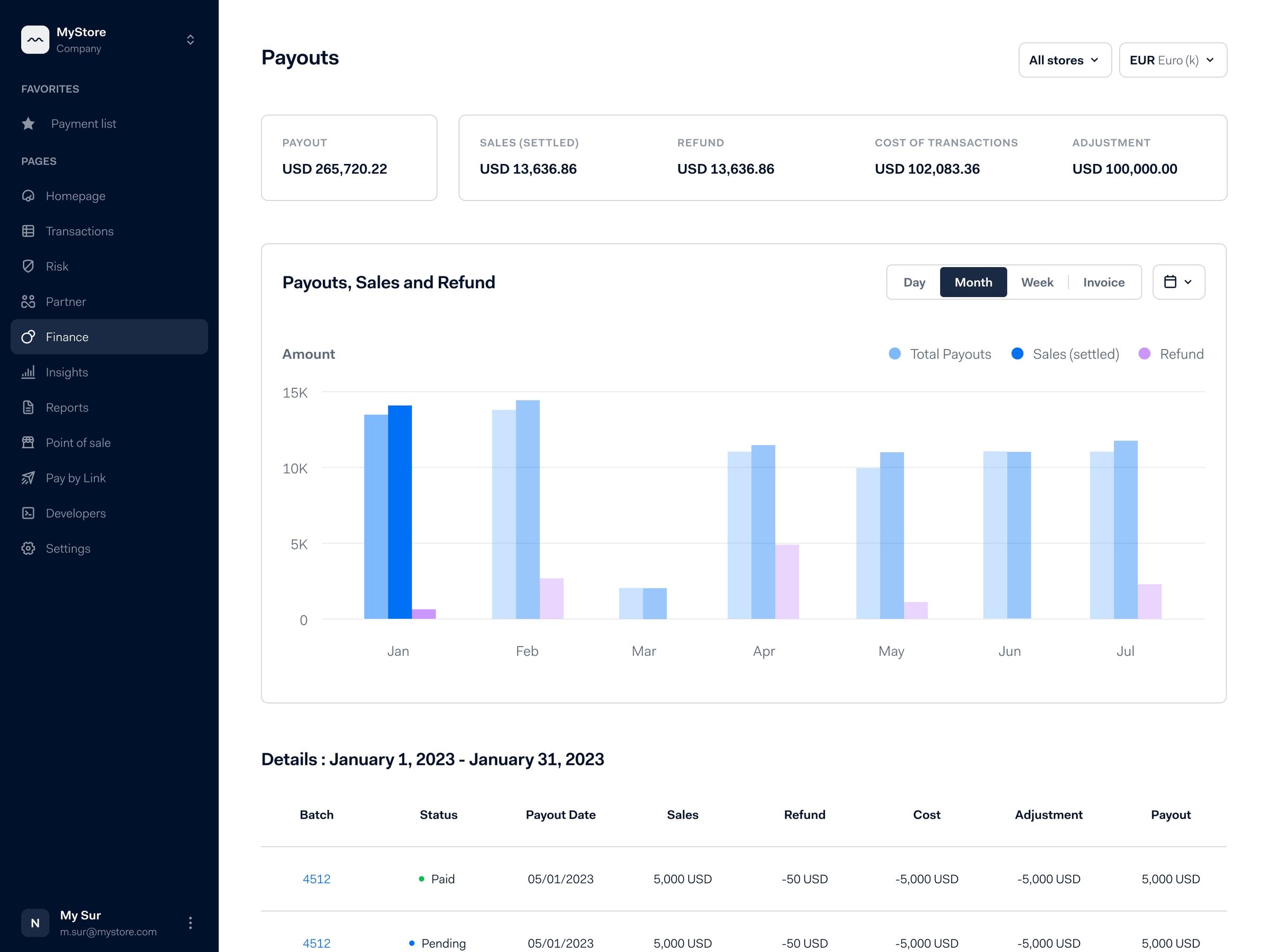Switch to the Week view
The height and width of the screenshot is (952, 1270).
1036,282
